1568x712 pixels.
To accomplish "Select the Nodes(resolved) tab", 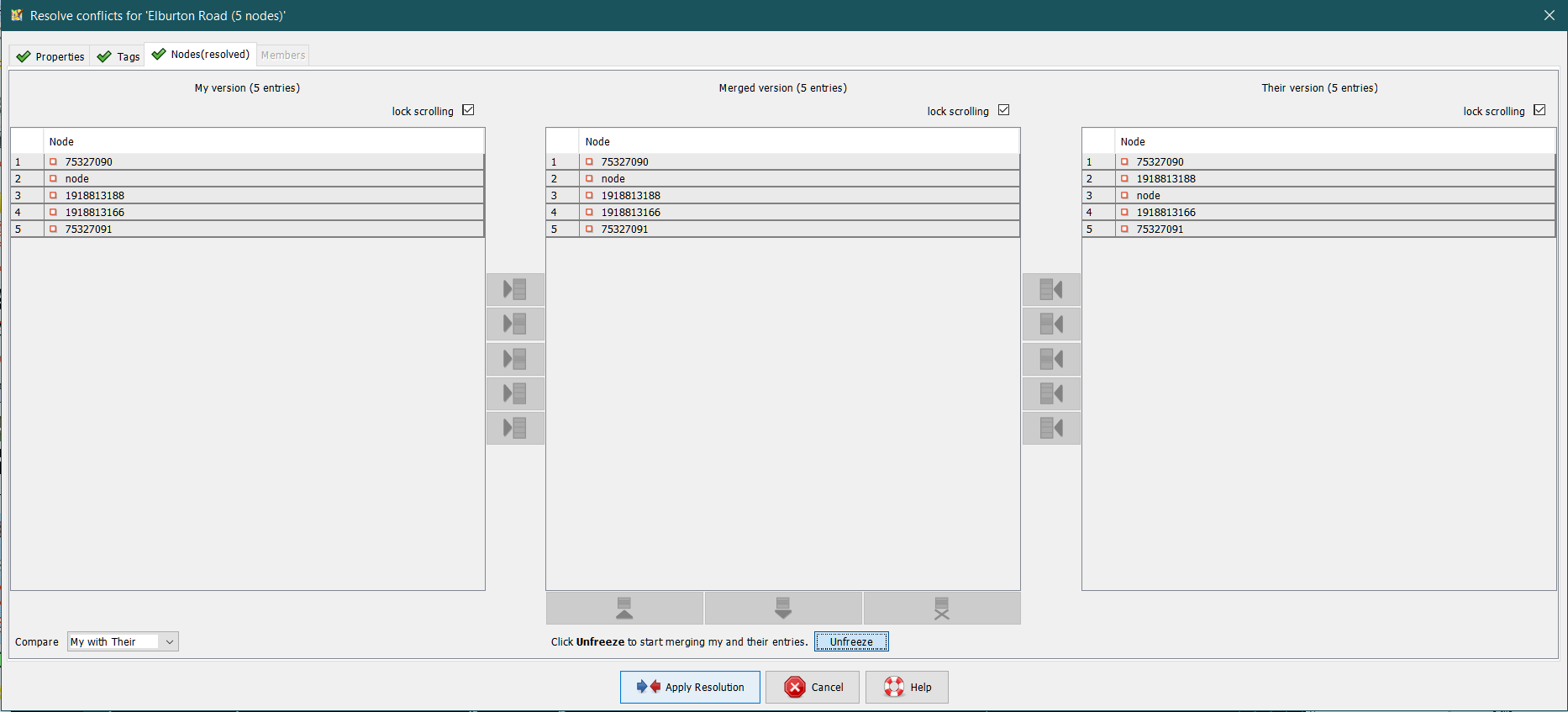I will point(201,55).
